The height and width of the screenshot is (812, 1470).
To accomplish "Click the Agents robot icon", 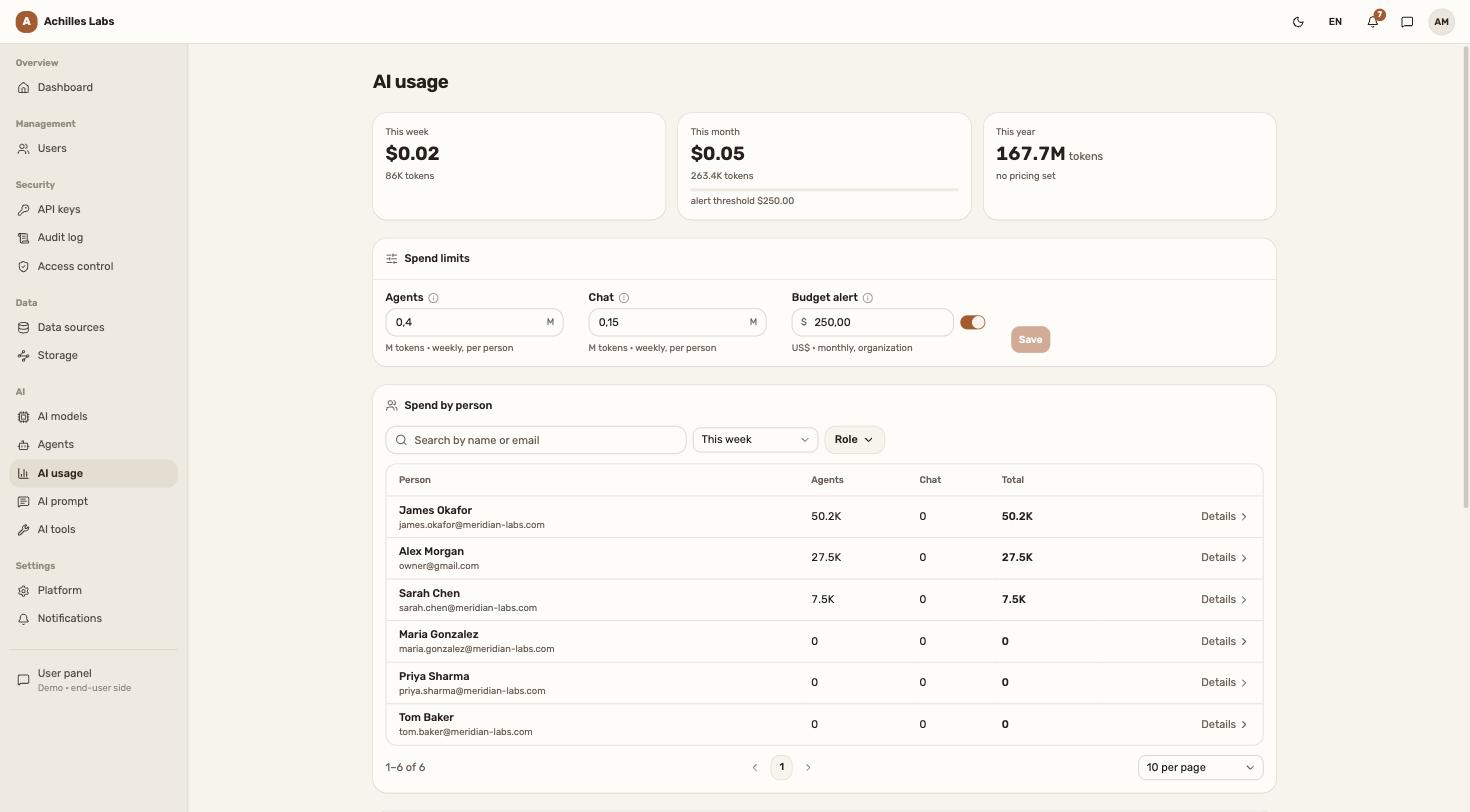I will point(23,444).
